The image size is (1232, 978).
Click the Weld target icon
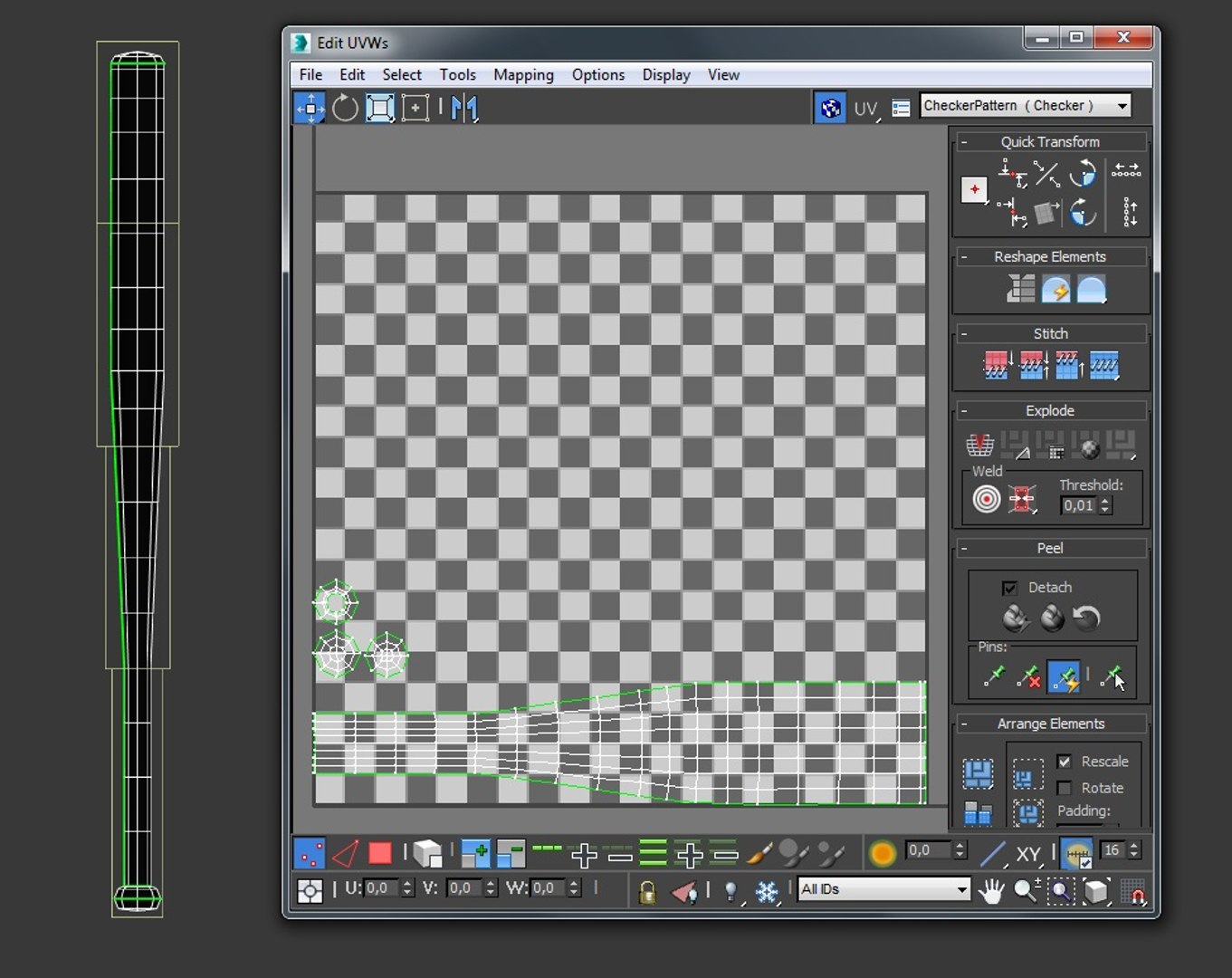tap(986, 499)
